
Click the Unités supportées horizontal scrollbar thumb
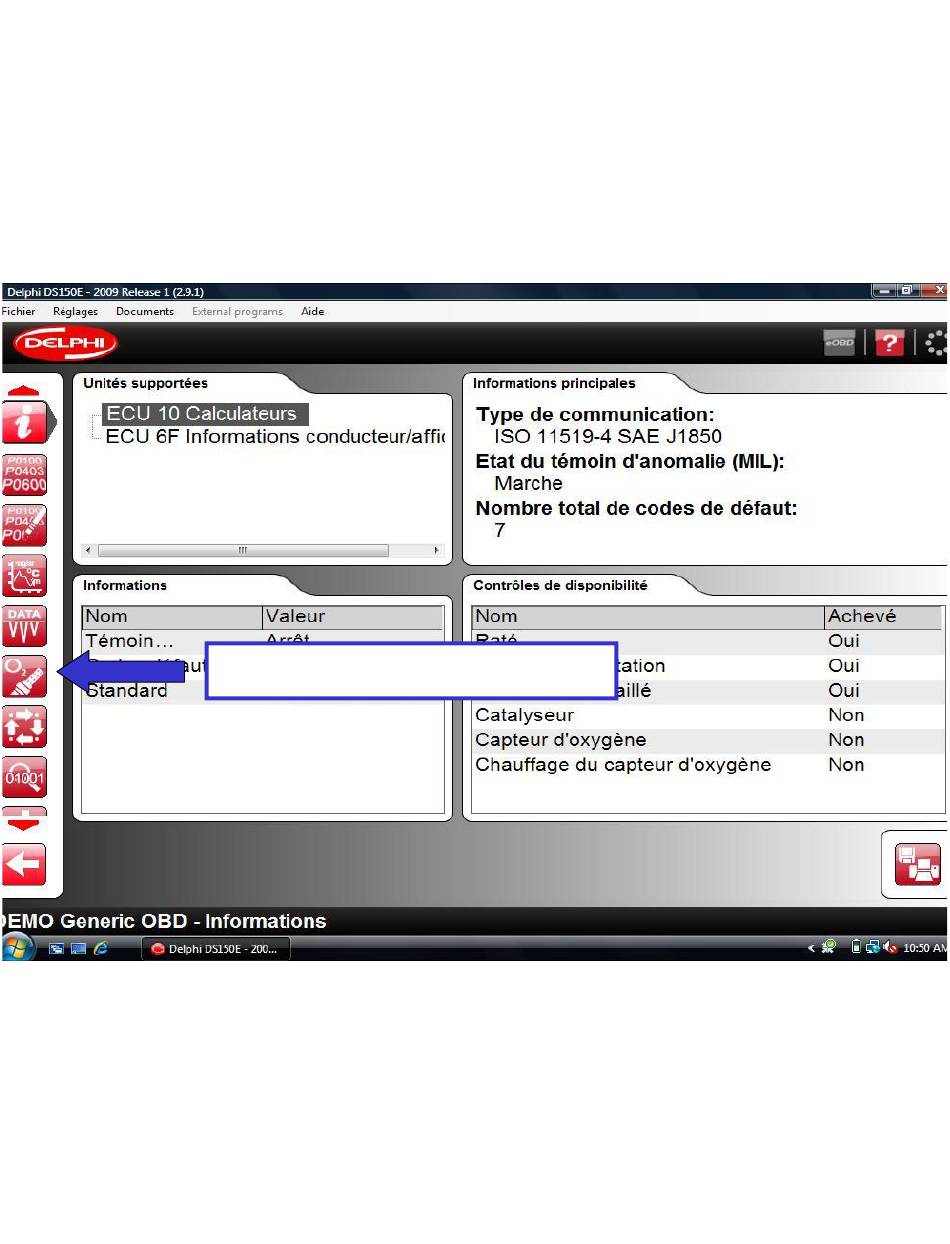243,550
